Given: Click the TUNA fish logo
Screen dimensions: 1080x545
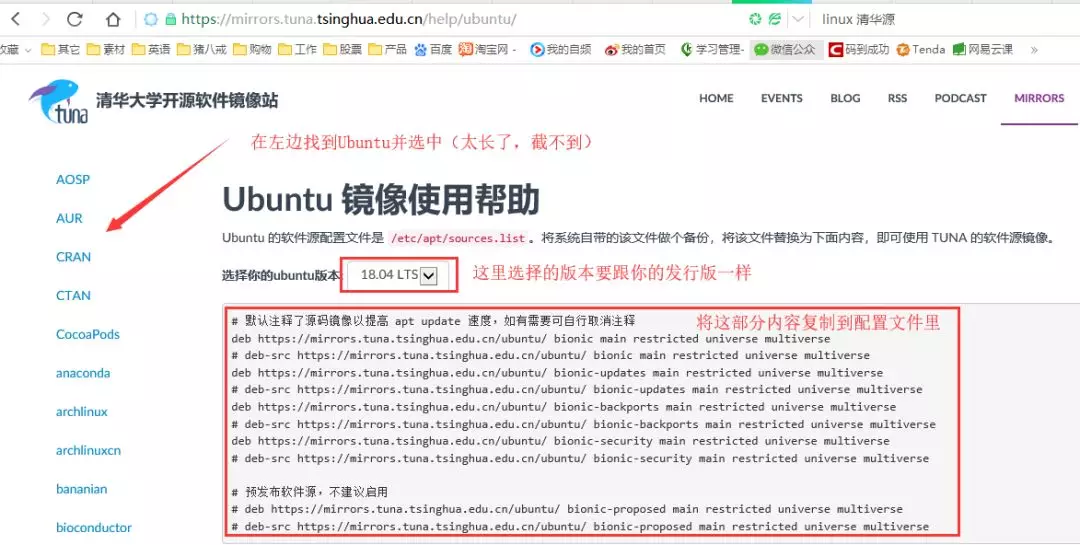Looking at the screenshot, I should (59, 101).
